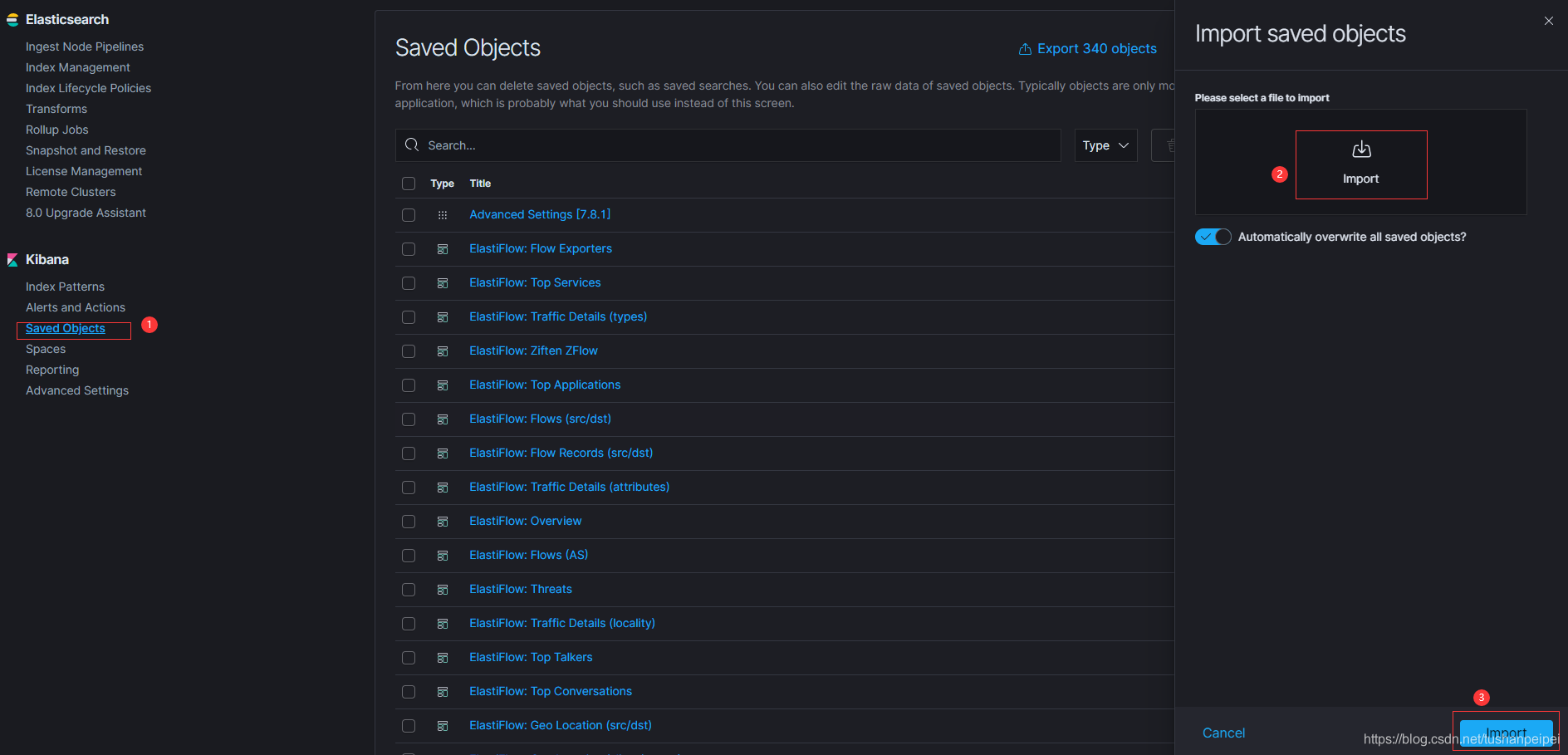Click the Search saved objects field
Viewport: 1568px width, 755px height.
click(728, 145)
